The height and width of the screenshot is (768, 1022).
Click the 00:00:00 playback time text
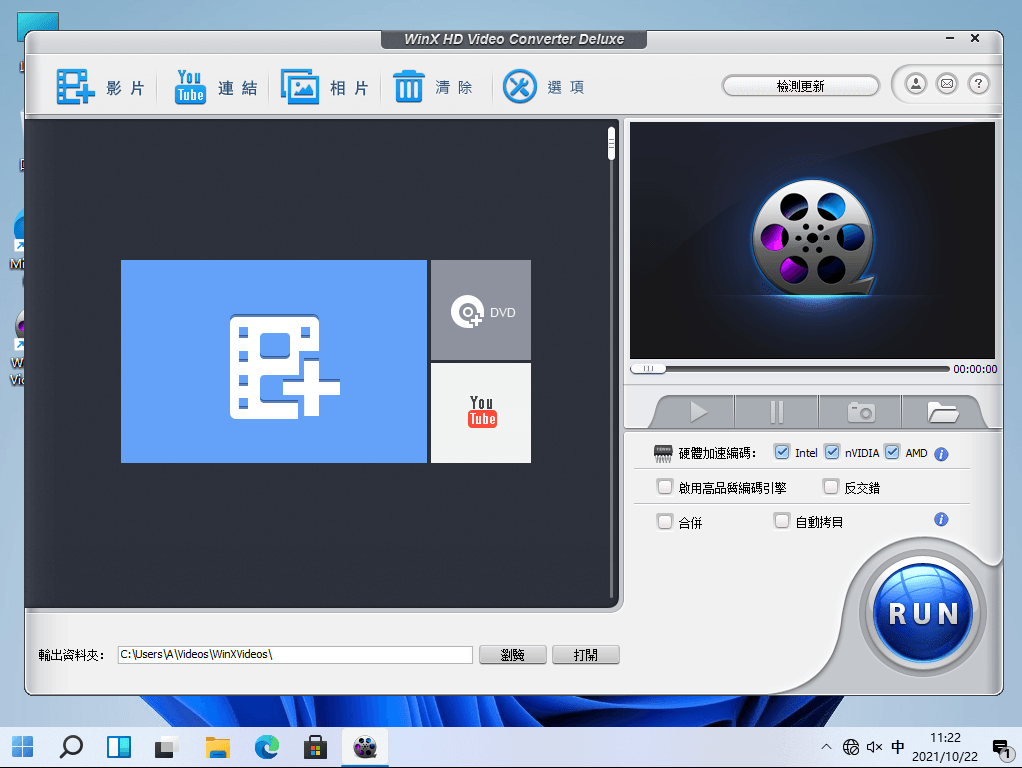pyautogui.click(x=975, y=369)
